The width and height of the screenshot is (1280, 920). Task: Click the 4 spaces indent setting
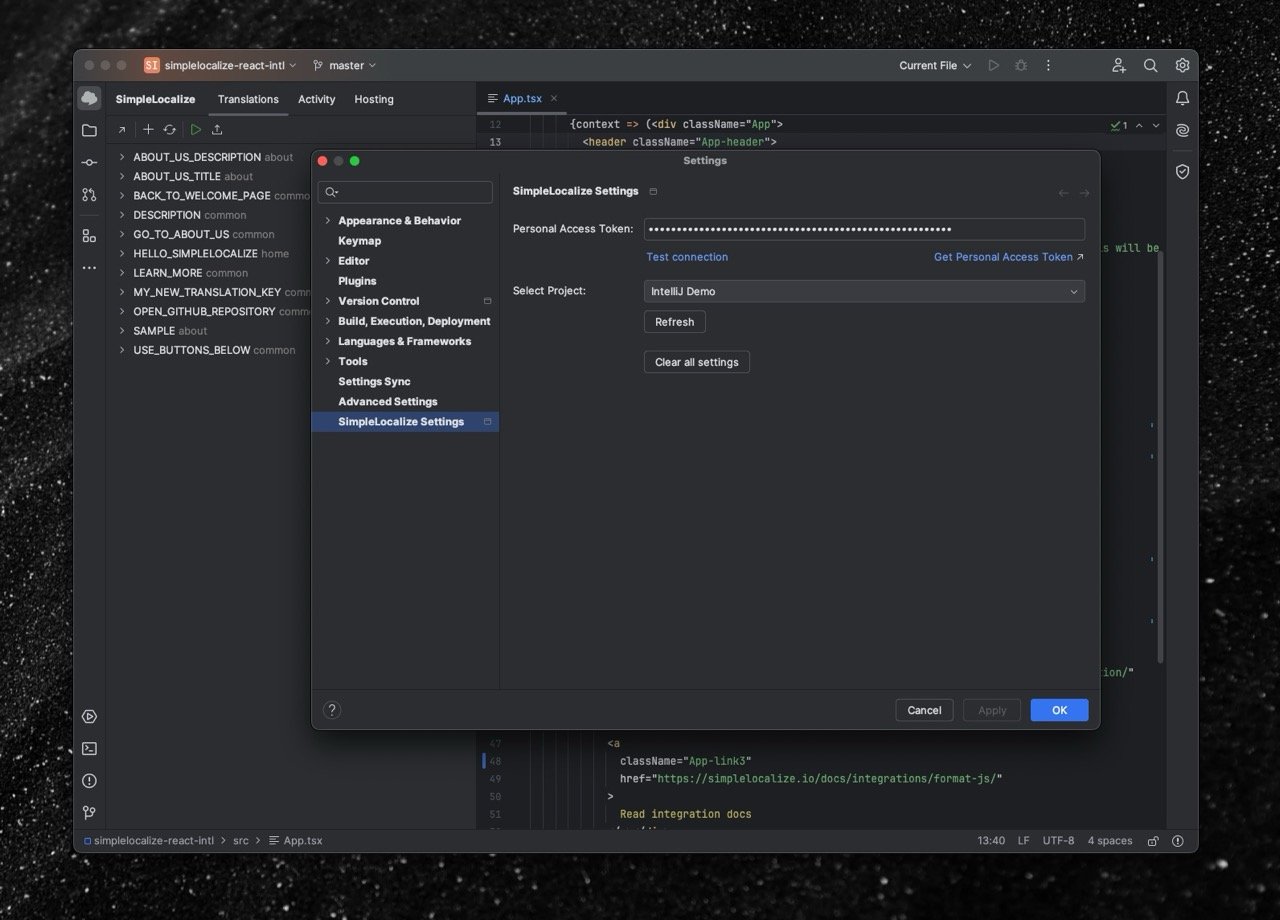pyautogui.click(x=1110, y=841)
